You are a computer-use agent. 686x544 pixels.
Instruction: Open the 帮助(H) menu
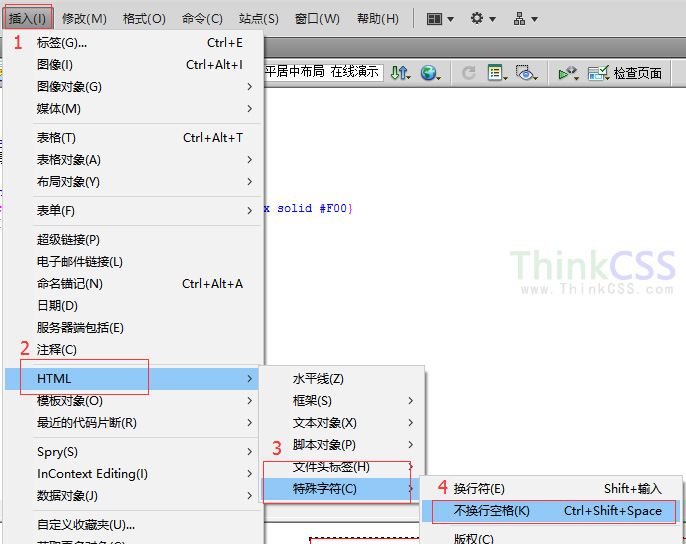[x=378, y=19]
